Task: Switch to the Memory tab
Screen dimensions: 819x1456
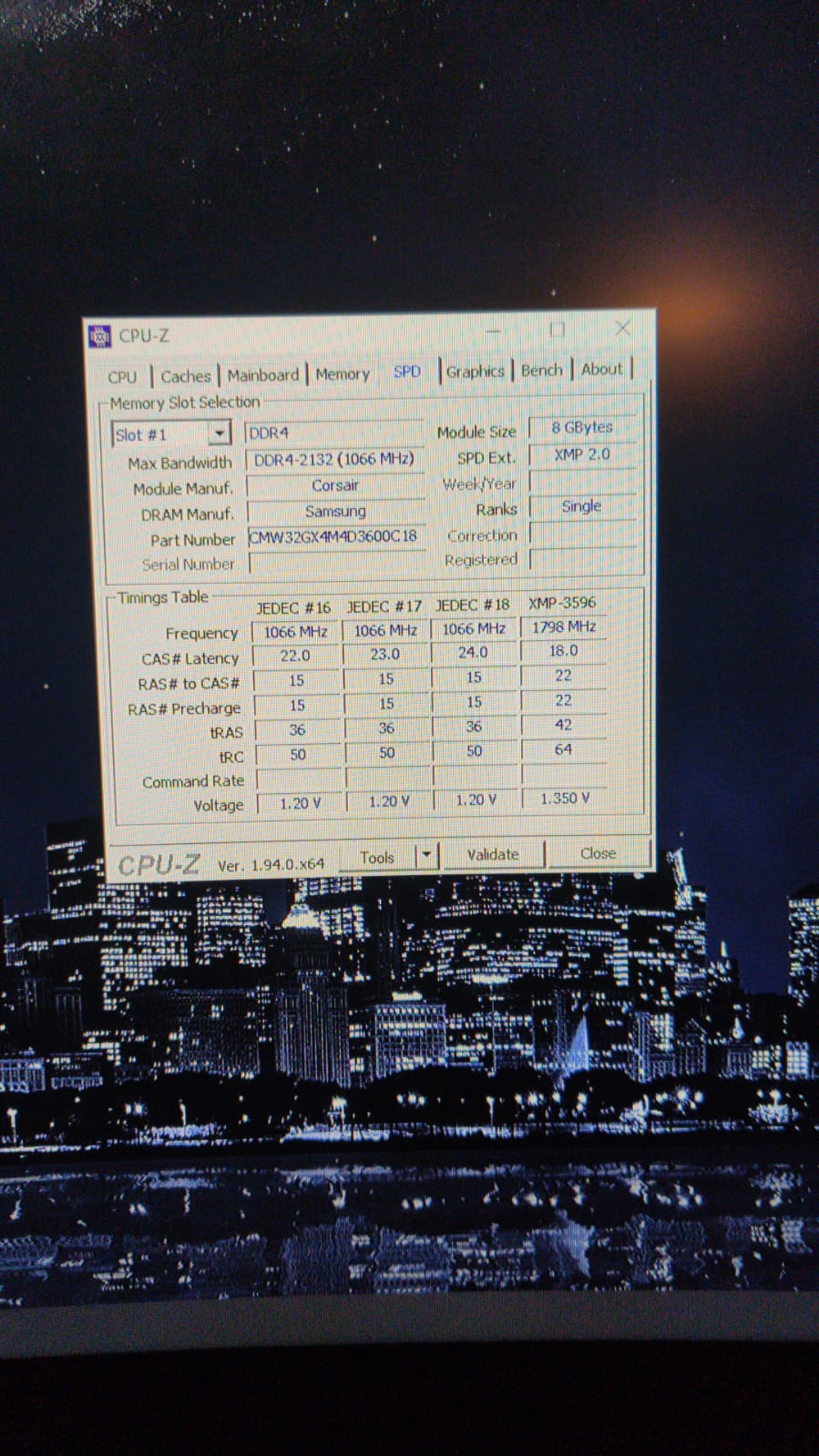Action: (x=343, y=374)
